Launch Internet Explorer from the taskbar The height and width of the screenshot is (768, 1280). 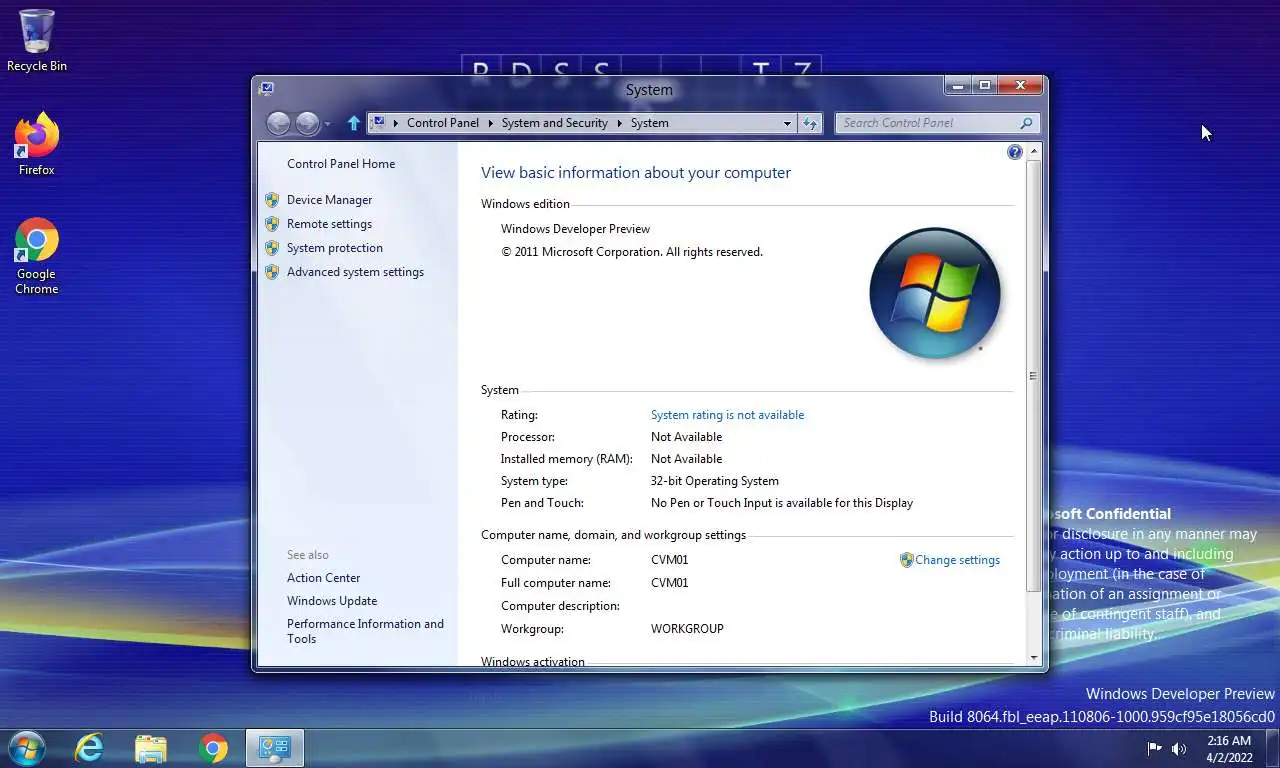[89, 748]
